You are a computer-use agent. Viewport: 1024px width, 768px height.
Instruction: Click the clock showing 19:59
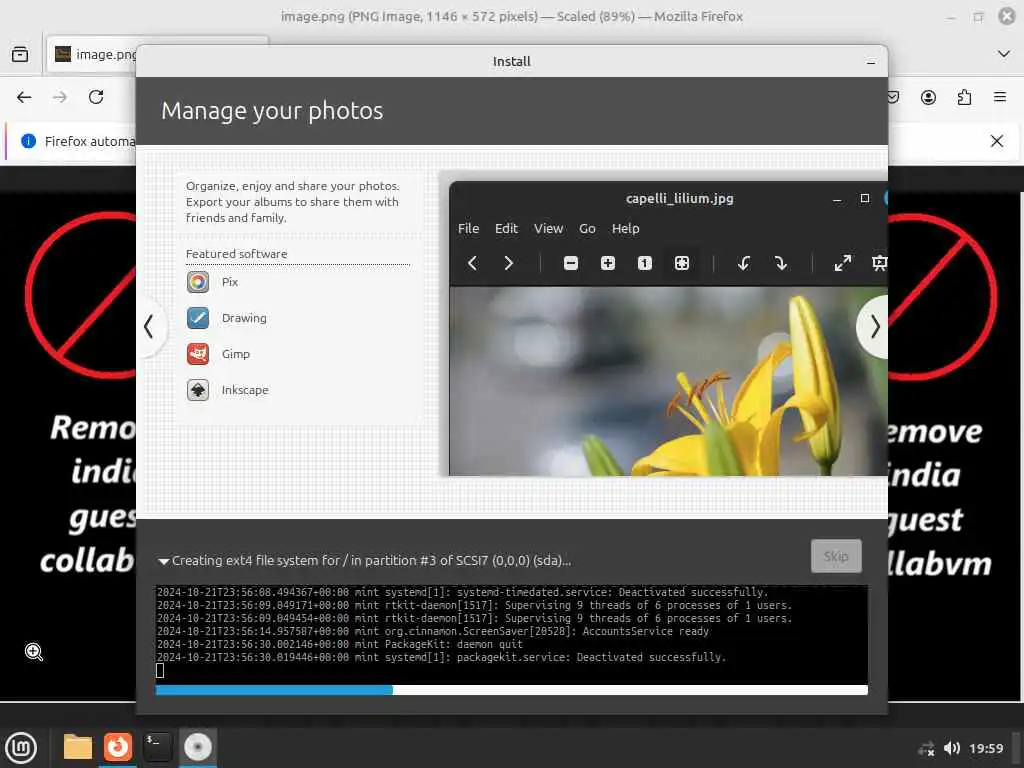[x=986, y=748]
